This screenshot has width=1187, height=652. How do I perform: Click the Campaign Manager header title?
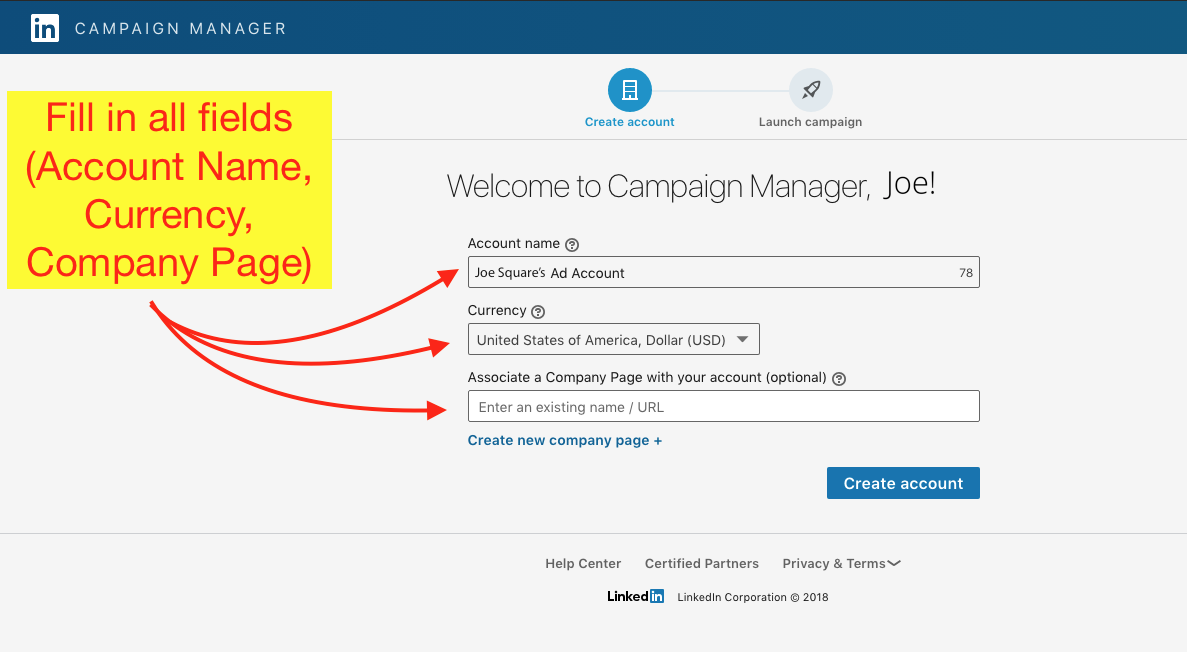(x=181, y=29)
